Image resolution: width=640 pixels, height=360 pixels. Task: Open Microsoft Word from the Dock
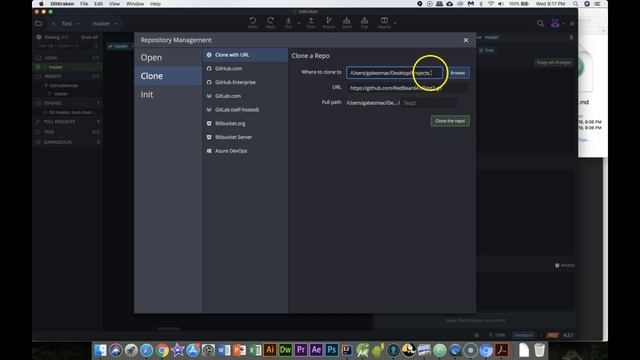(x=224, y=350)
